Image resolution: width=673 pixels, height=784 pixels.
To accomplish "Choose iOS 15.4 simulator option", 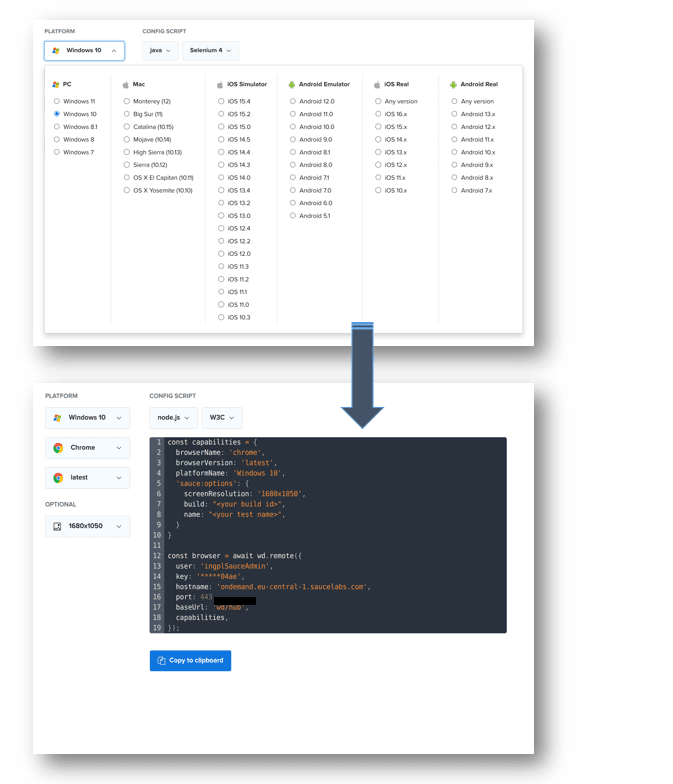I will (x=221, y=101).
